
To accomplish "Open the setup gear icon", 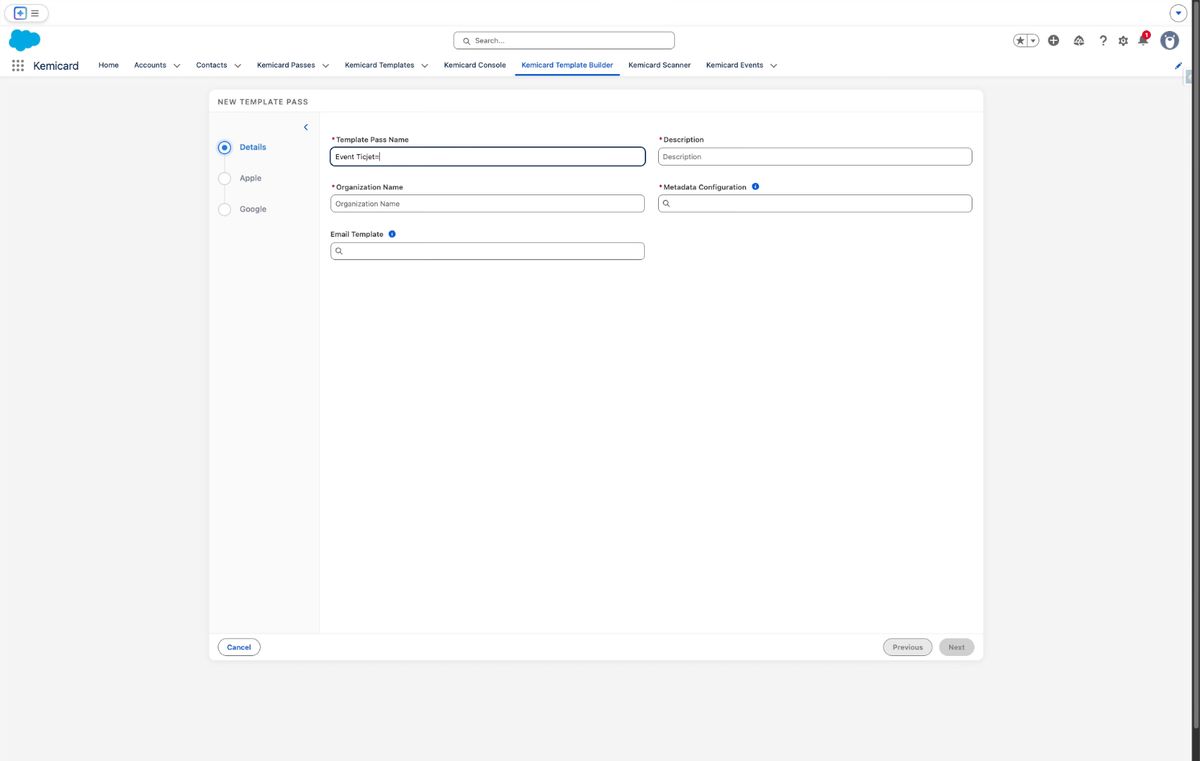I will [x=1123, y=40].
